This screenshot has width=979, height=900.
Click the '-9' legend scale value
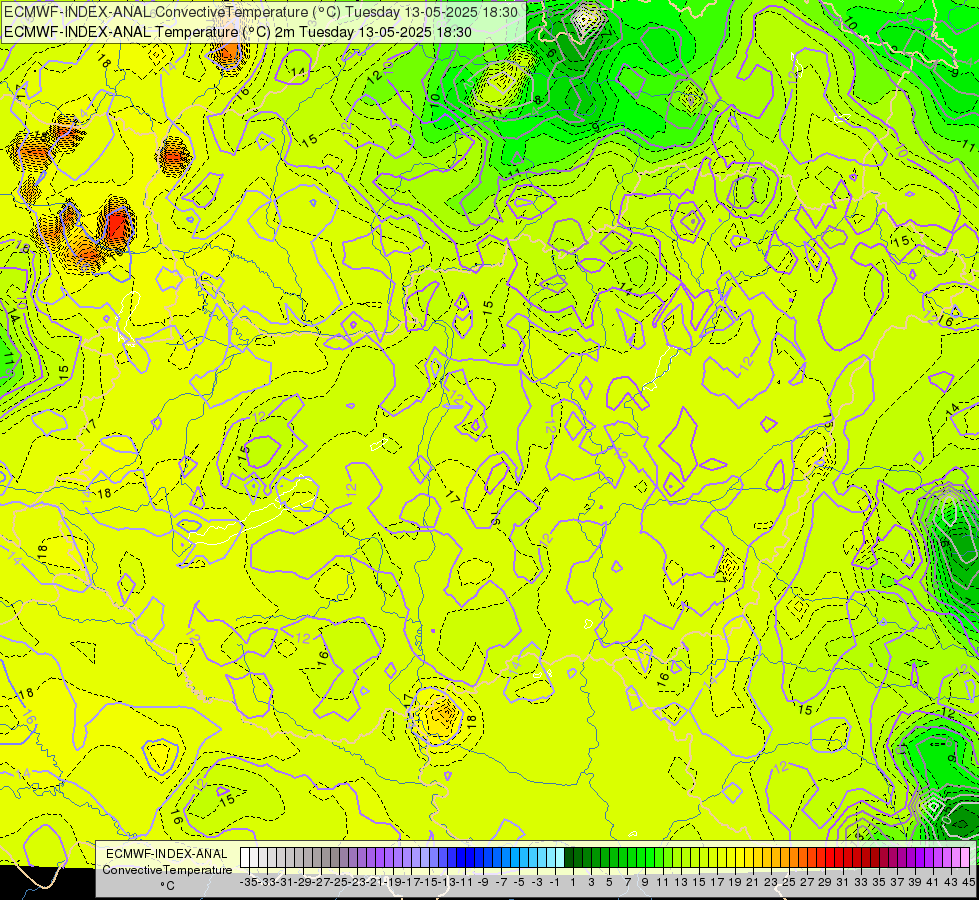tap(483, 882)
